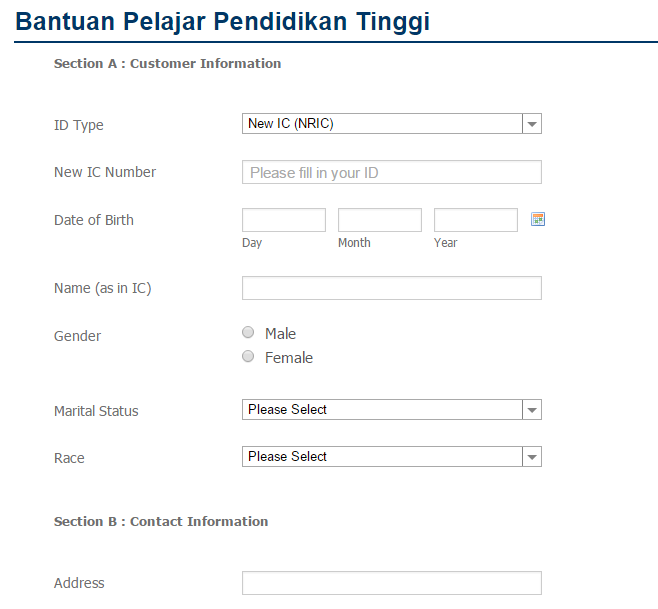658x609 pixels.
Task: Focus the Day input box
Action: (284, 220)
